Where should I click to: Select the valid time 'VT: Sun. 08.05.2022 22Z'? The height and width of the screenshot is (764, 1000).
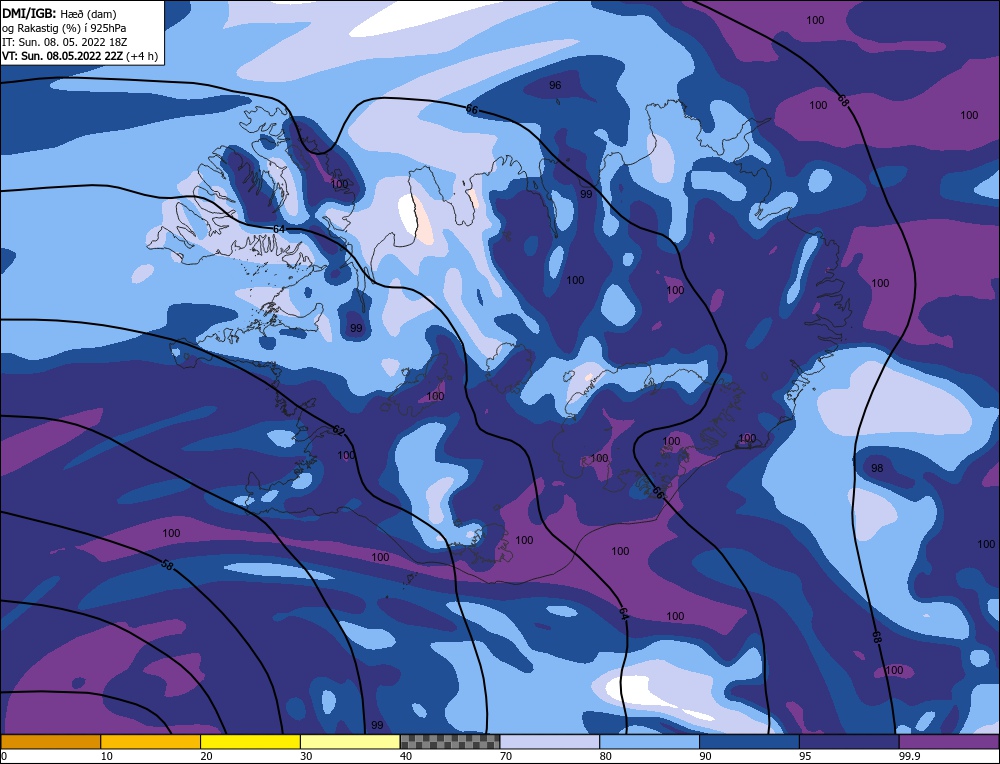(x=62, y=56)
